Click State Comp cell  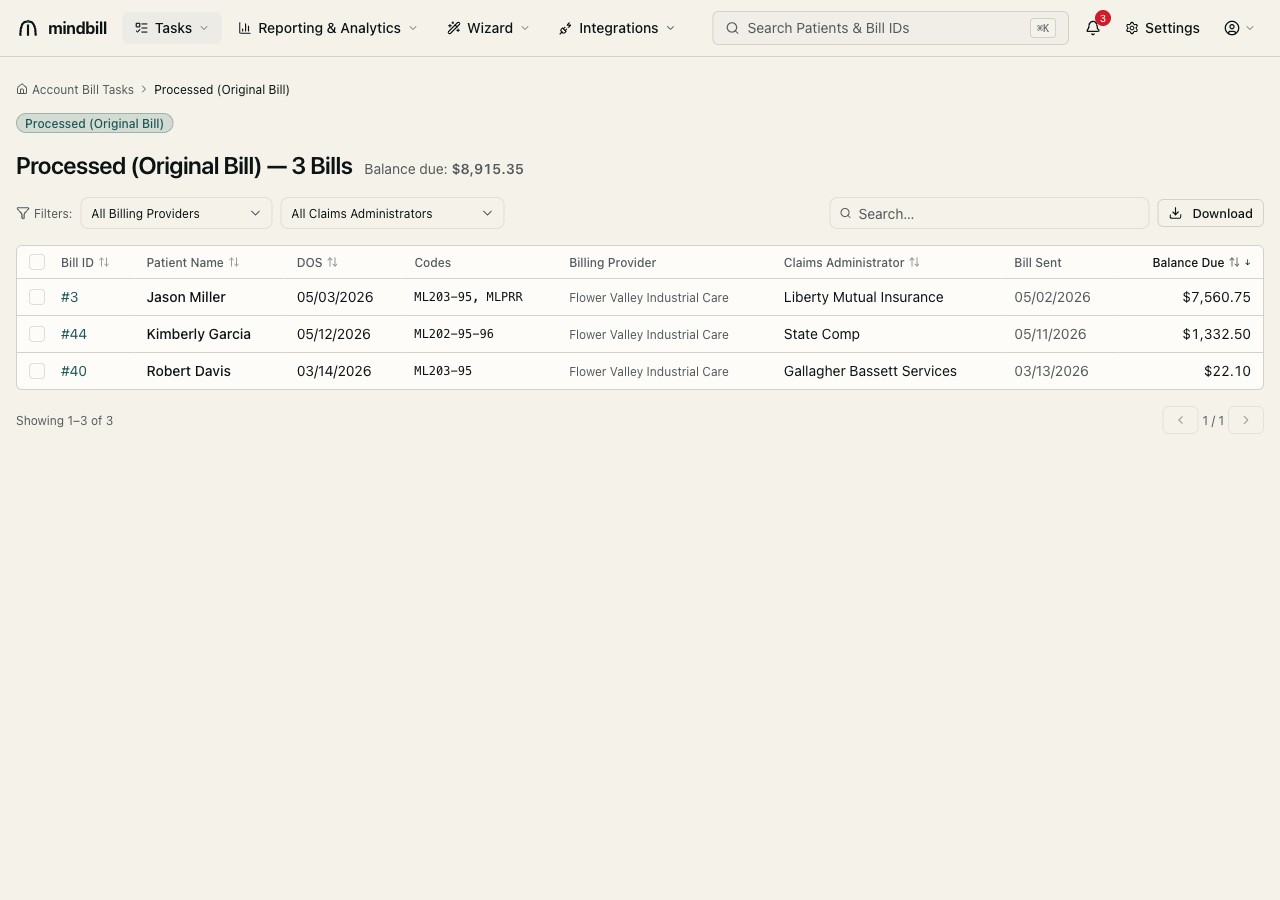tap(822, 334)
